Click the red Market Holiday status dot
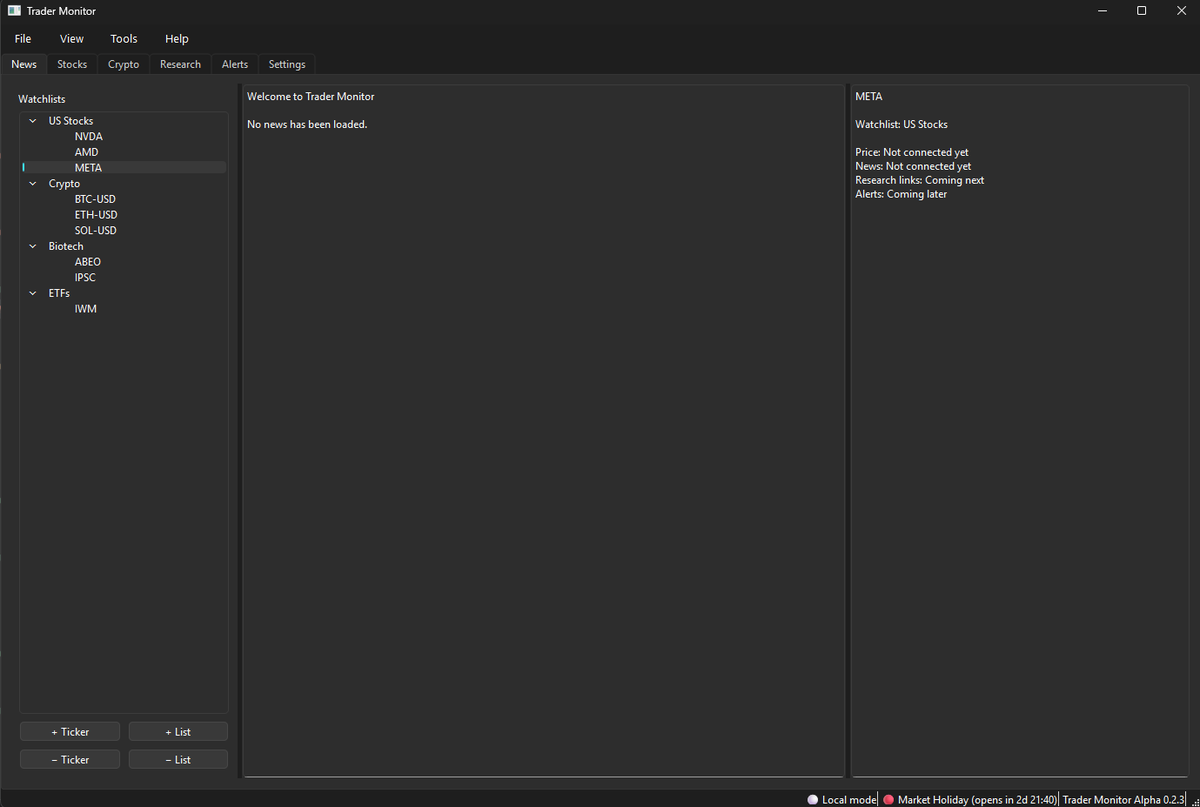Viewport: 1200px width, 807px height. coord(888,800)
